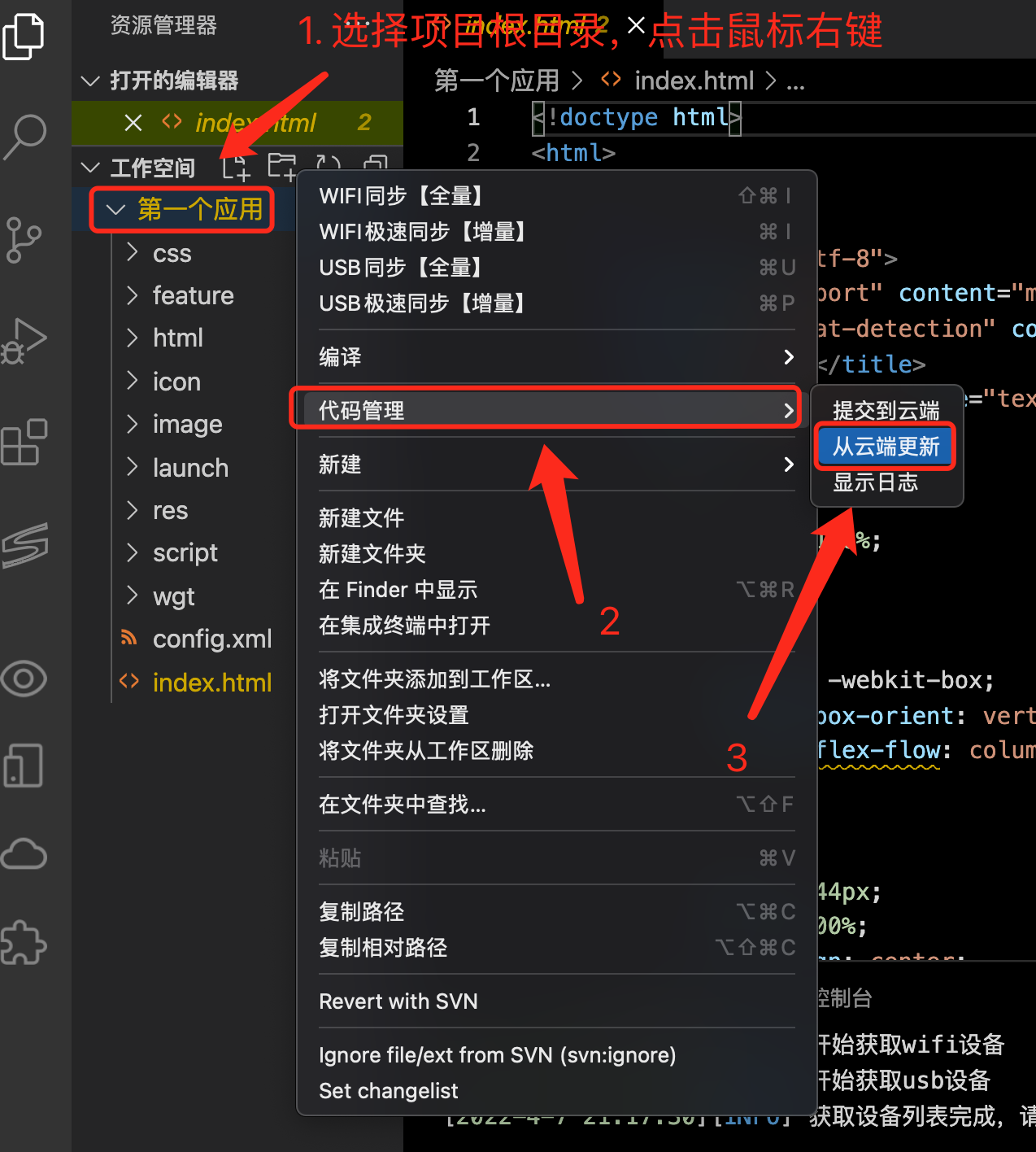Choose 在集成终端中打开 menu item
Viewport: 1036px width, 1152px height.
[556, 626]
